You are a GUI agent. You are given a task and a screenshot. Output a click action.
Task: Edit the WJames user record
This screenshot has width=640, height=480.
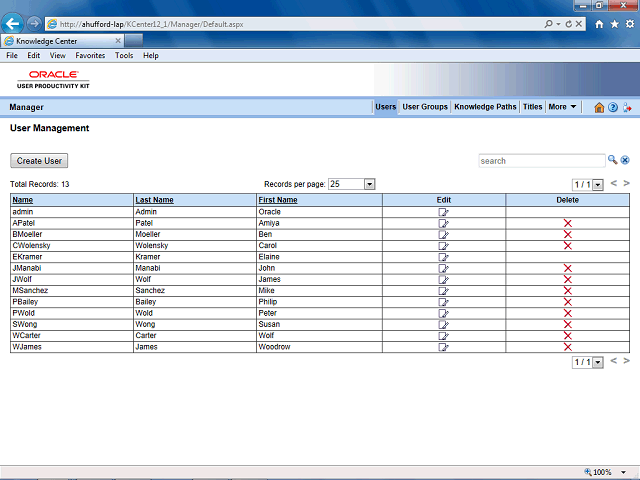(443, 347)
